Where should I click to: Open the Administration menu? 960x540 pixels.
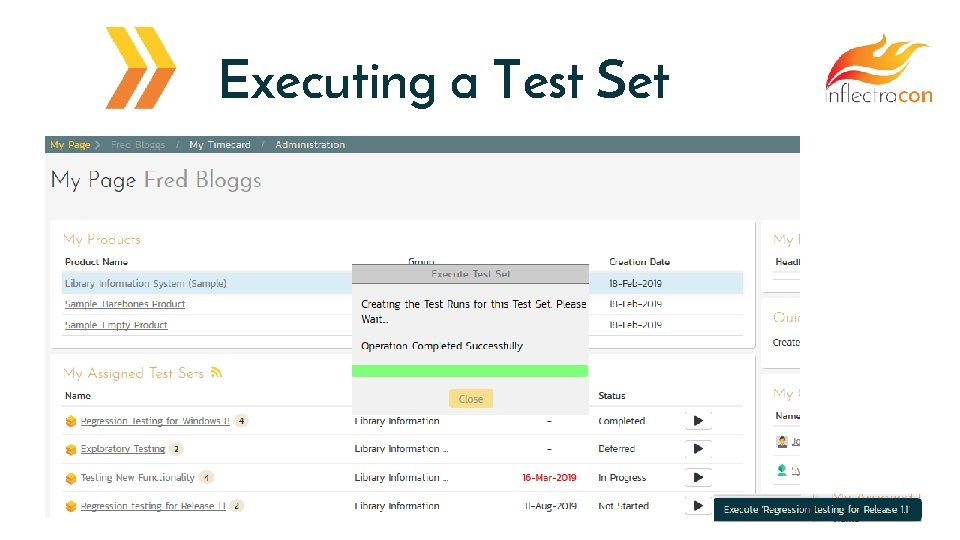(310, 145)
